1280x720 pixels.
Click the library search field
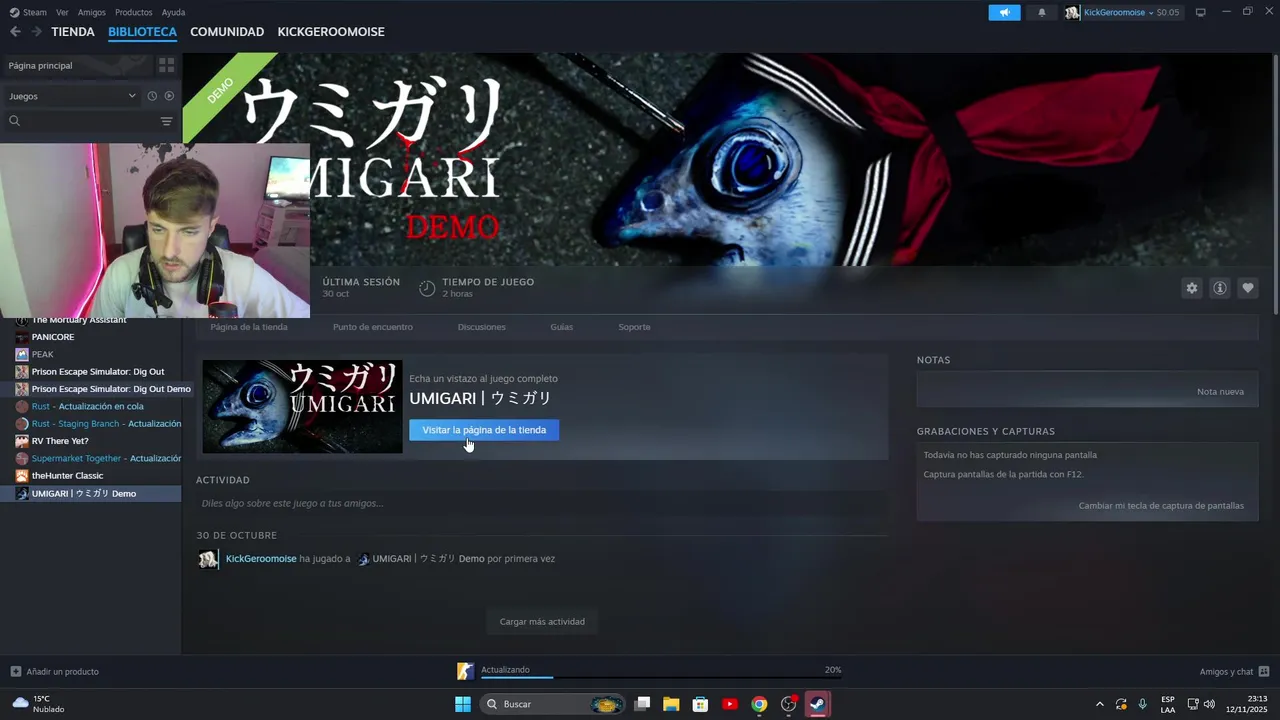(x=80, y=121)
